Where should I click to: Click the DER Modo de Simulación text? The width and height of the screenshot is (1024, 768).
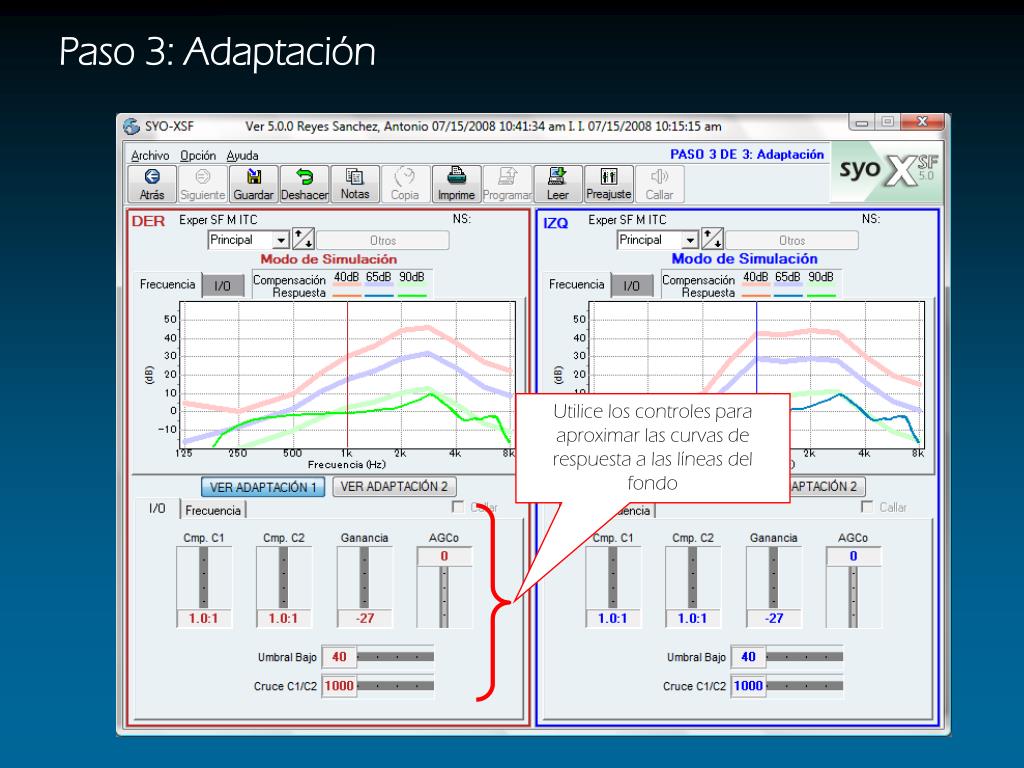pyautogui.click(x=328, y=259)
